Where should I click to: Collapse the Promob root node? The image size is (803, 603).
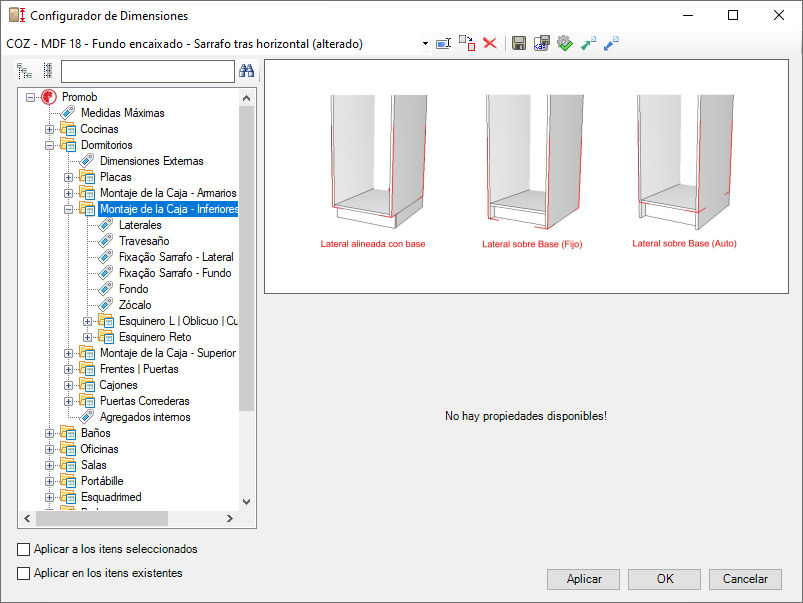click(x=31, y=97)
